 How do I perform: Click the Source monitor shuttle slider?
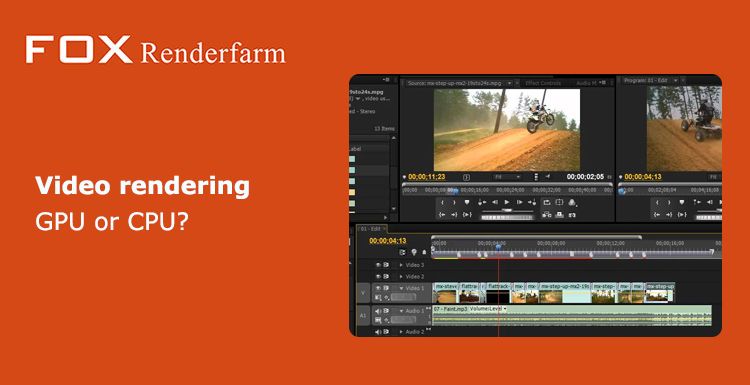click(x=507, y=210)
